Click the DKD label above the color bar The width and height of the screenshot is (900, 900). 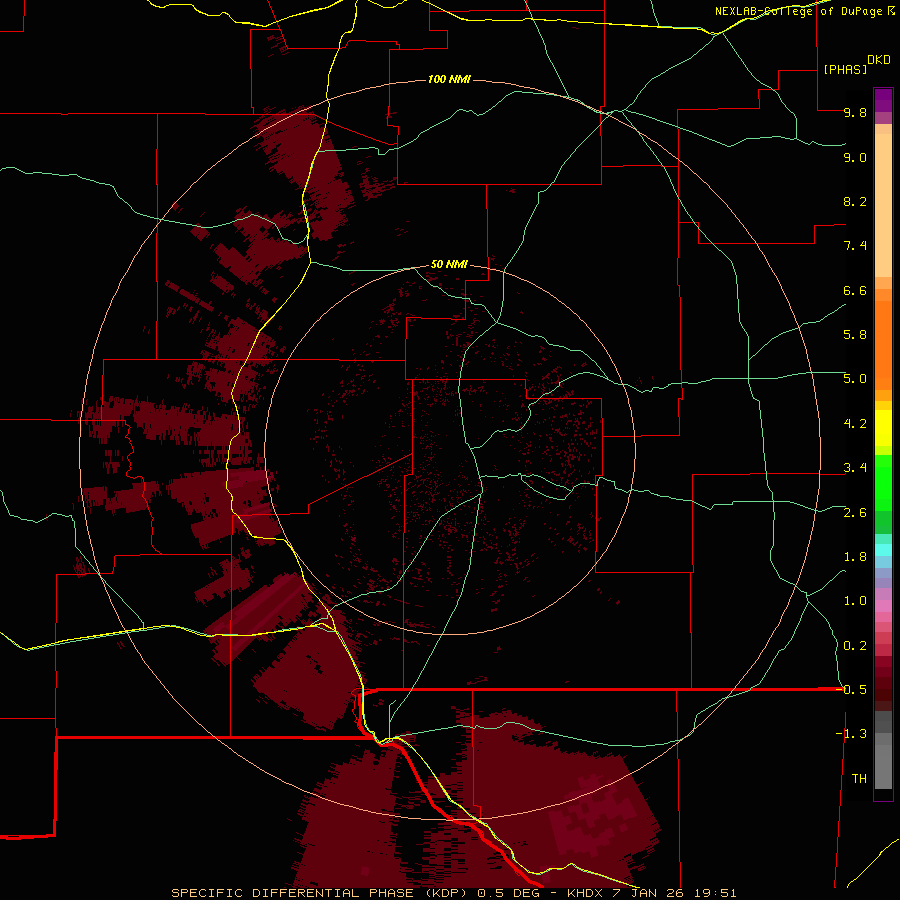879,60
